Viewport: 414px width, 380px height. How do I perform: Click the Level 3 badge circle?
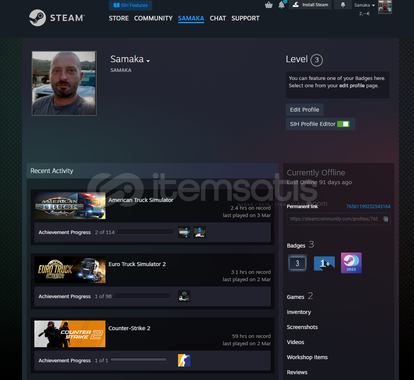point(317,60)
